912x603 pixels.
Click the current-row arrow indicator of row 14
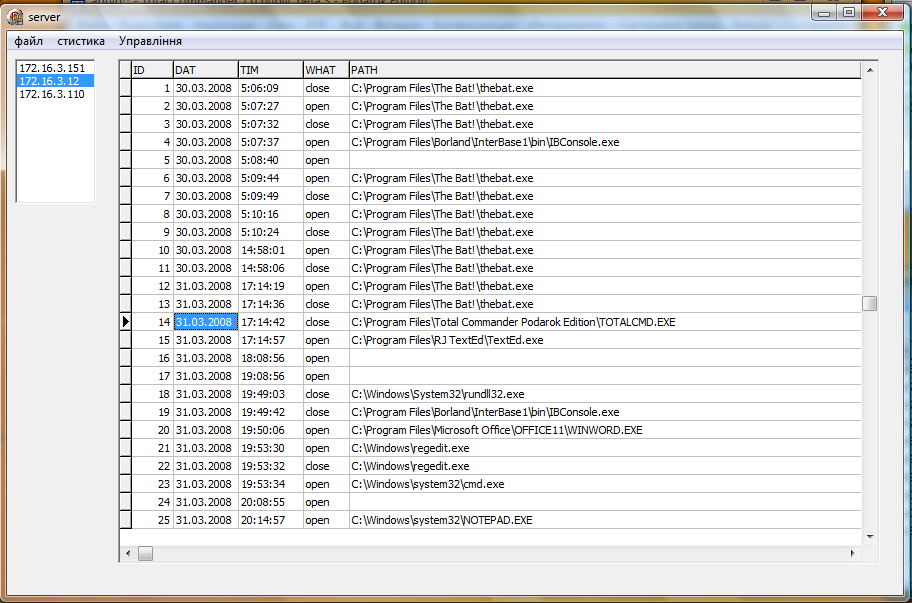[126, 322]
